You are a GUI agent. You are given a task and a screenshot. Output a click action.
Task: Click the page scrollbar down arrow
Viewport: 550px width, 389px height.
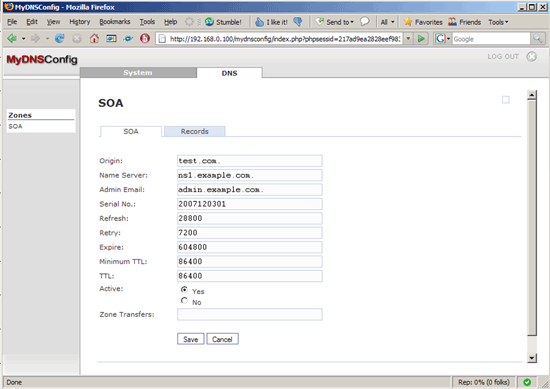(532, 358)
